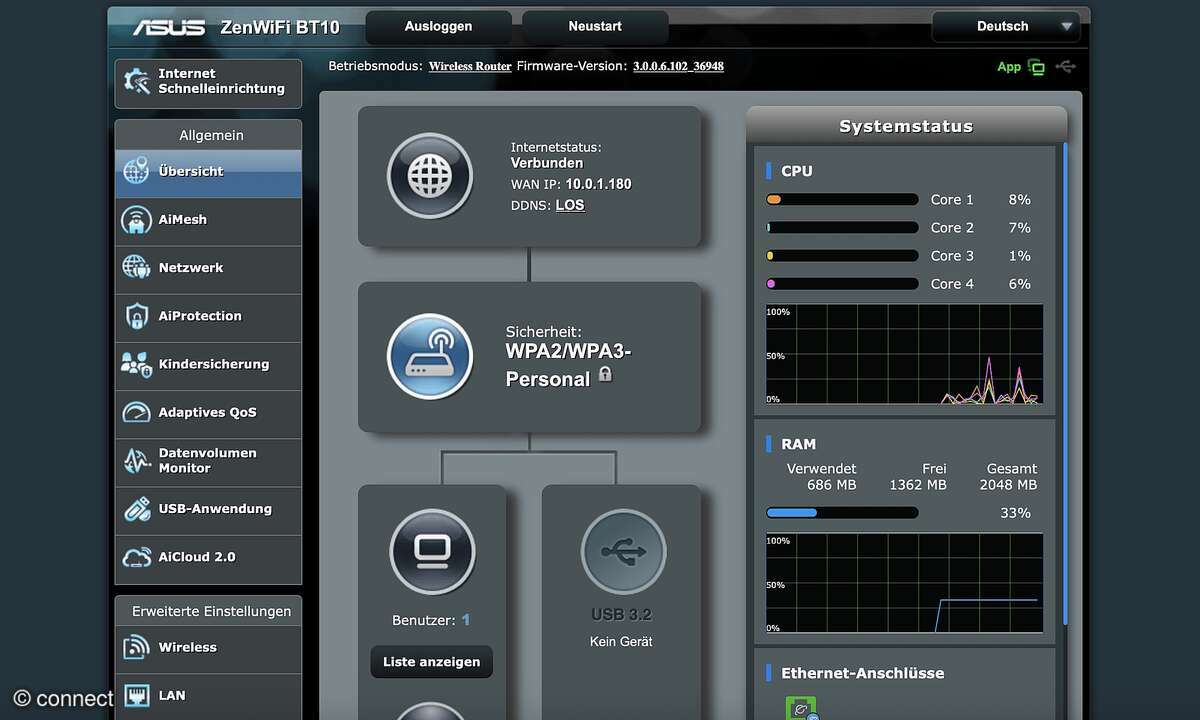The height and width of the screenshot is (720, 1200).
Task: Click the AiMesh sidebar icon
Action: 136,219
